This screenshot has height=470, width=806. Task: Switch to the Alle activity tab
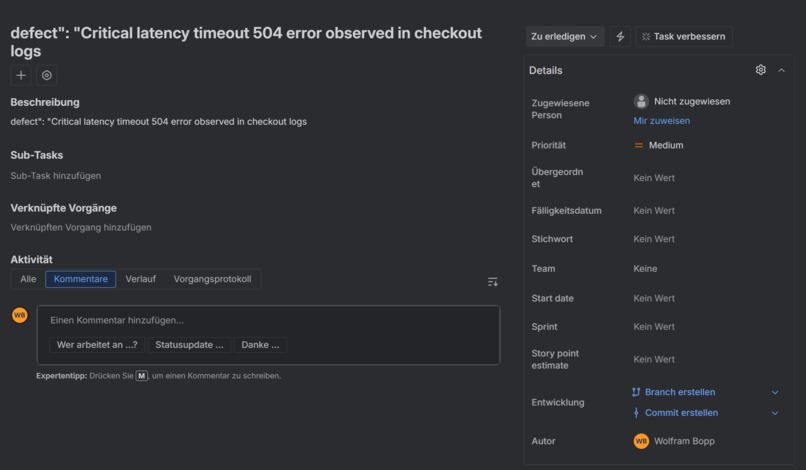(x=28, y=279)
